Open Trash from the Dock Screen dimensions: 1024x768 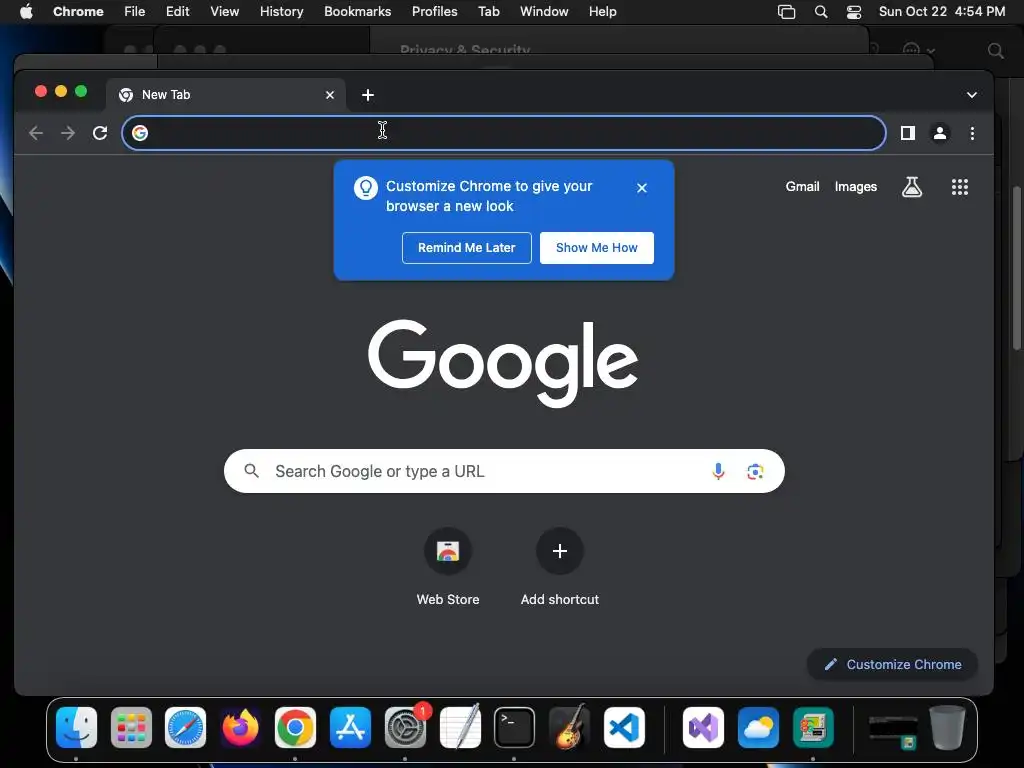click(x=948, y=728)
